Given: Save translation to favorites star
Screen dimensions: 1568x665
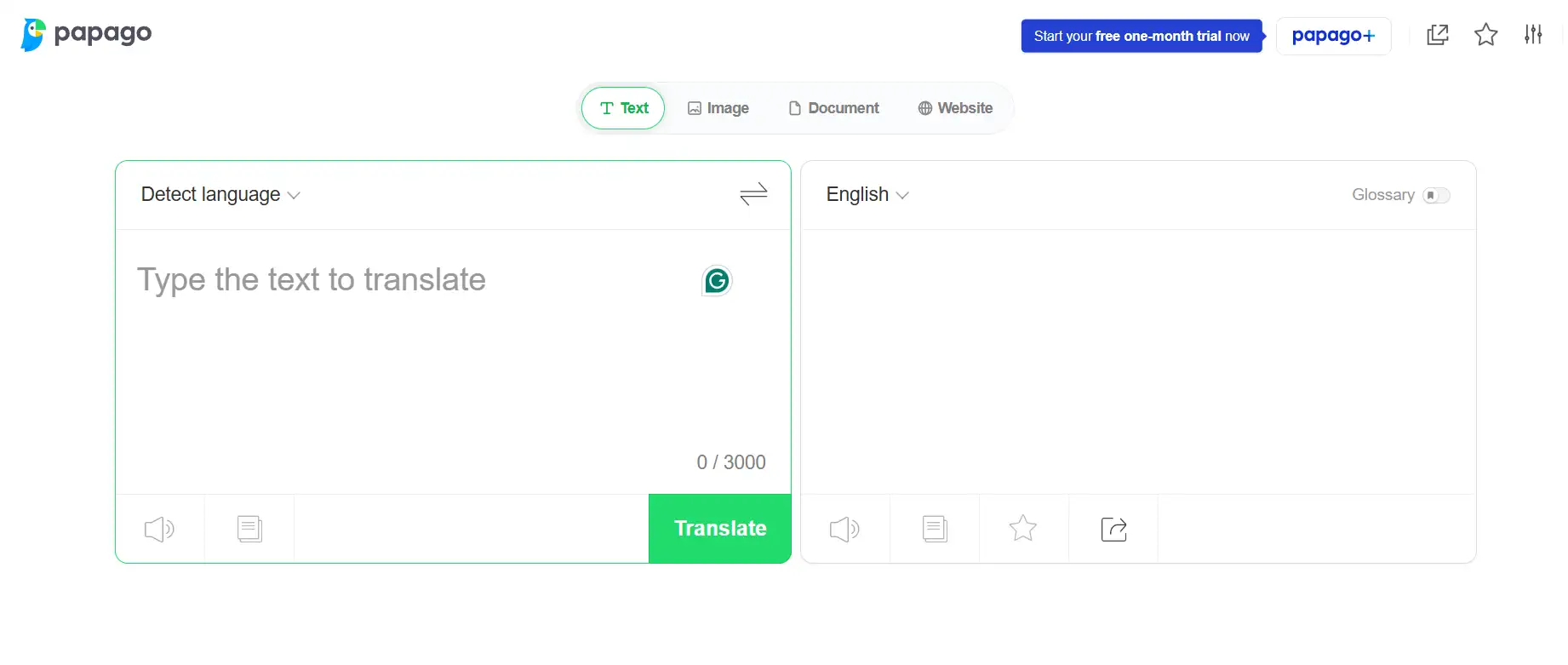Looking at the screenshot, I should click(1023, 529).
